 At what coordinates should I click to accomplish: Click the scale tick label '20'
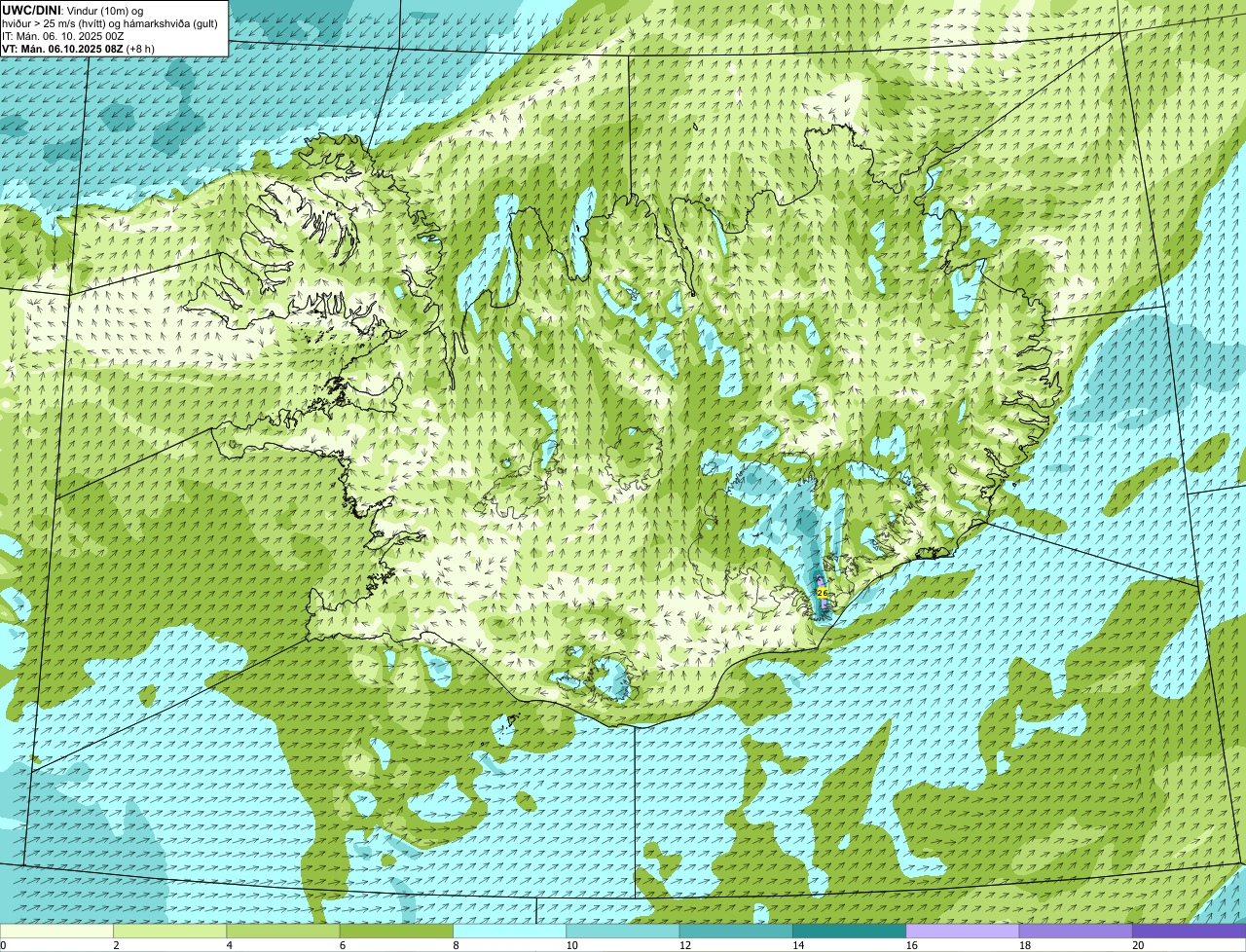[x=1137, y=945]
